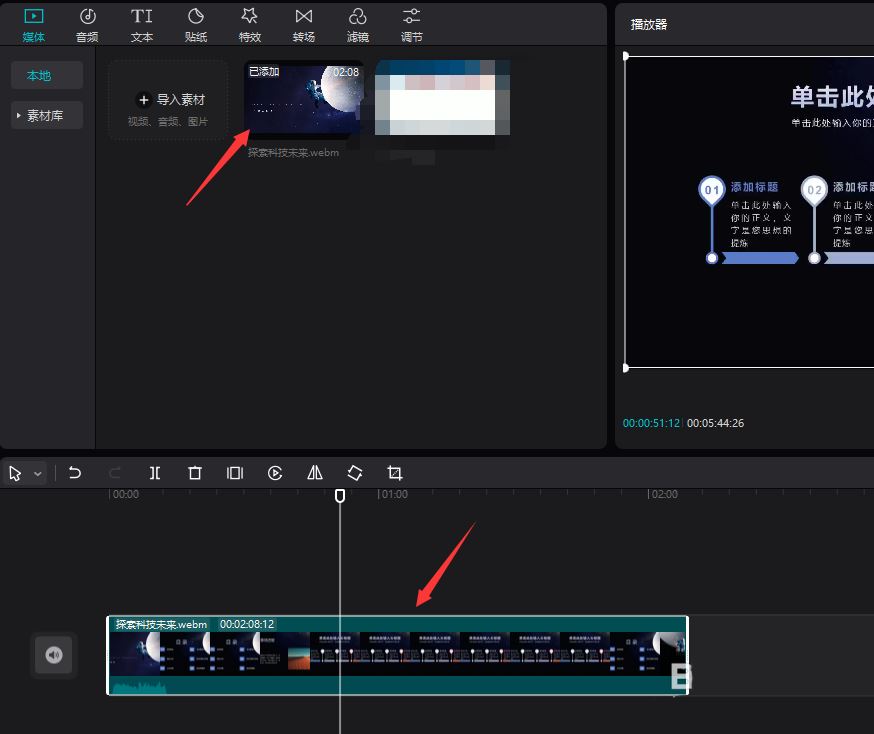Switch to the 转场 transitions tab

coord(304,25)
